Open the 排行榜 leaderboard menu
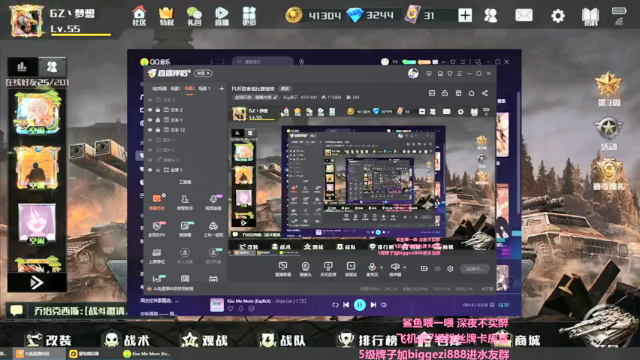 pyautogui.click(x=367, y=340)
